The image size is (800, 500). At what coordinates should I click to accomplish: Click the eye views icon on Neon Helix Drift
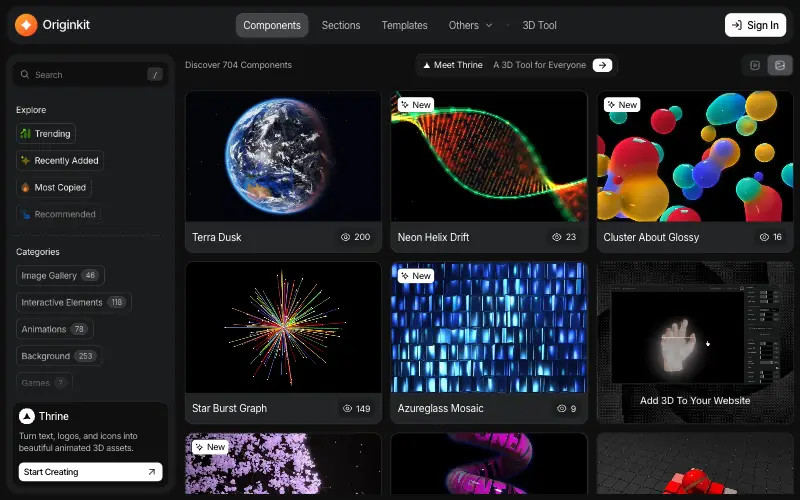[x=557, y=237]
